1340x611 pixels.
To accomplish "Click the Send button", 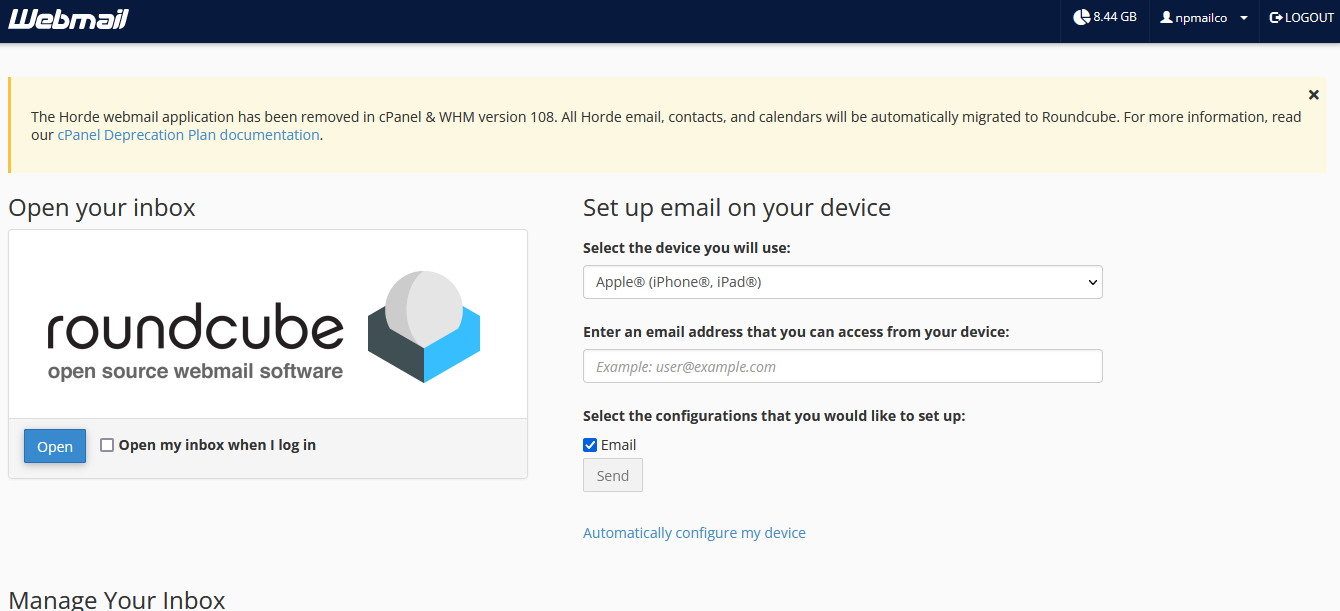I will pyautogui.click(x=613, y=476).
